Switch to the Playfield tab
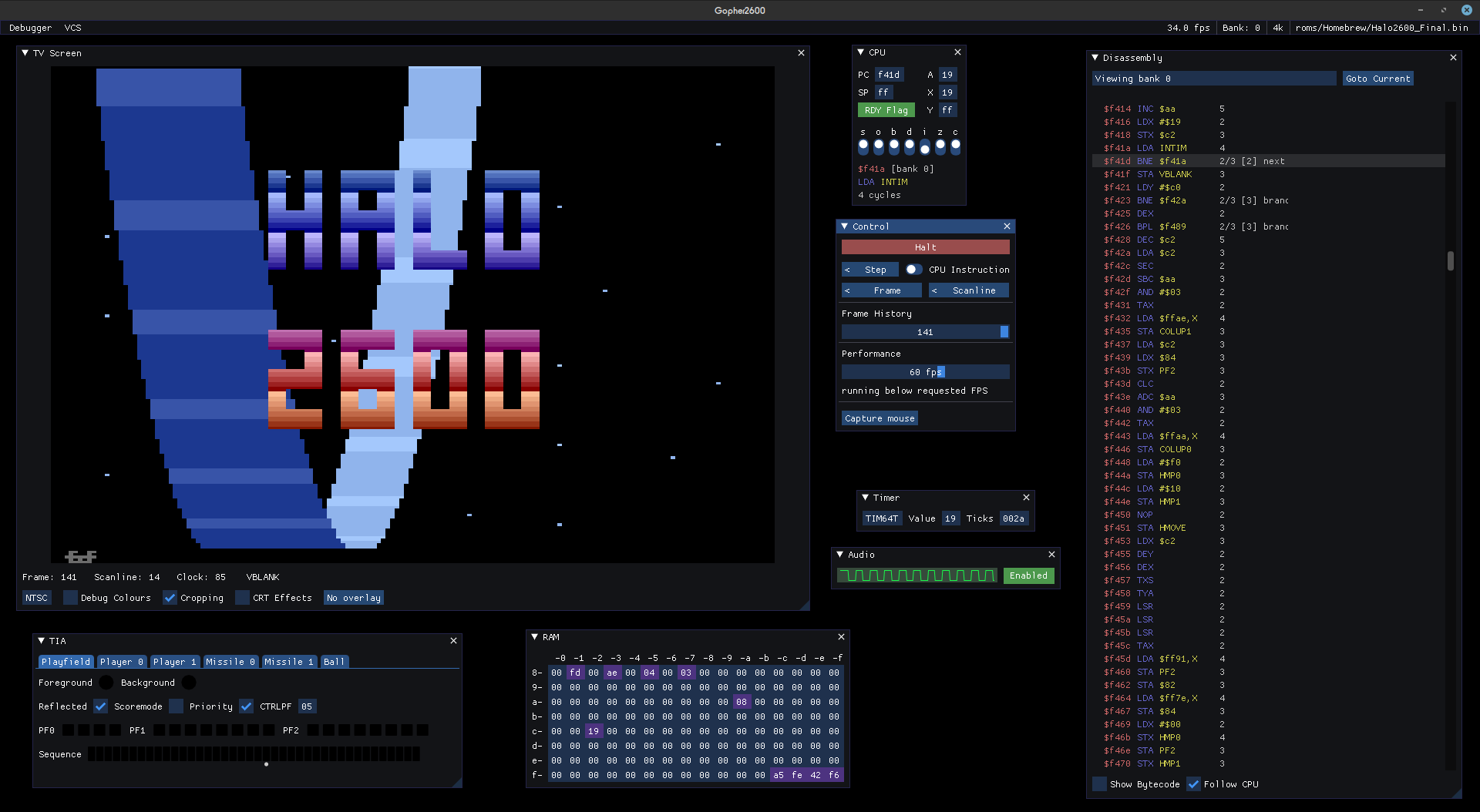The image size is (1480, 812). [x=66, y=662]
